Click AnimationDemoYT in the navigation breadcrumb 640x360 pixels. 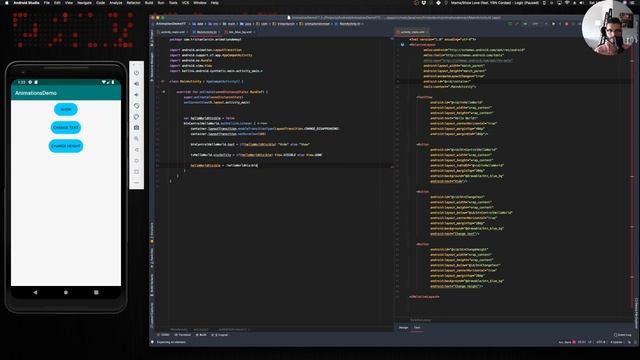coord(171,24)
